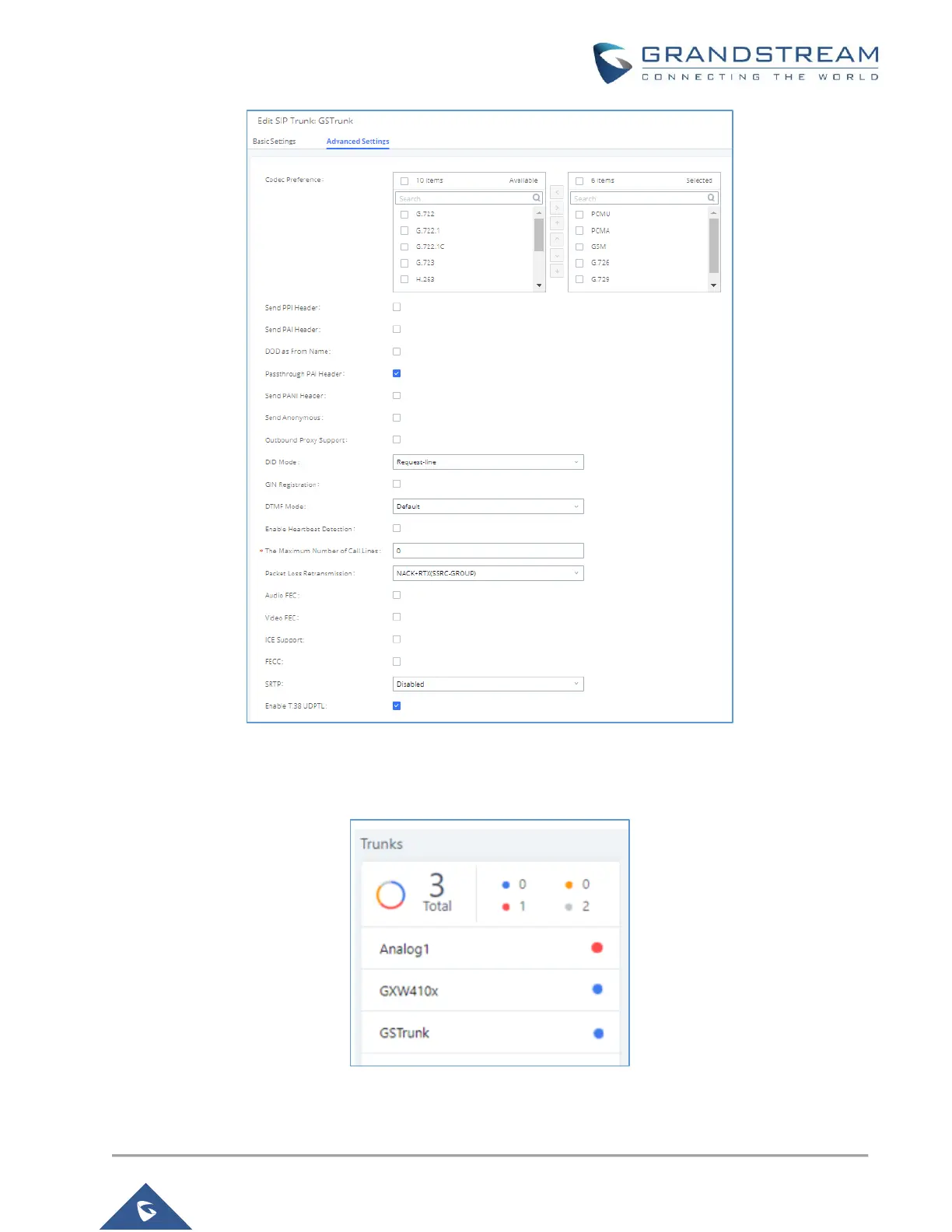The width and height of the screenshot is (952, 1232).
Task: Toggle ICE Support checkbox
Action: coord(397,639)
